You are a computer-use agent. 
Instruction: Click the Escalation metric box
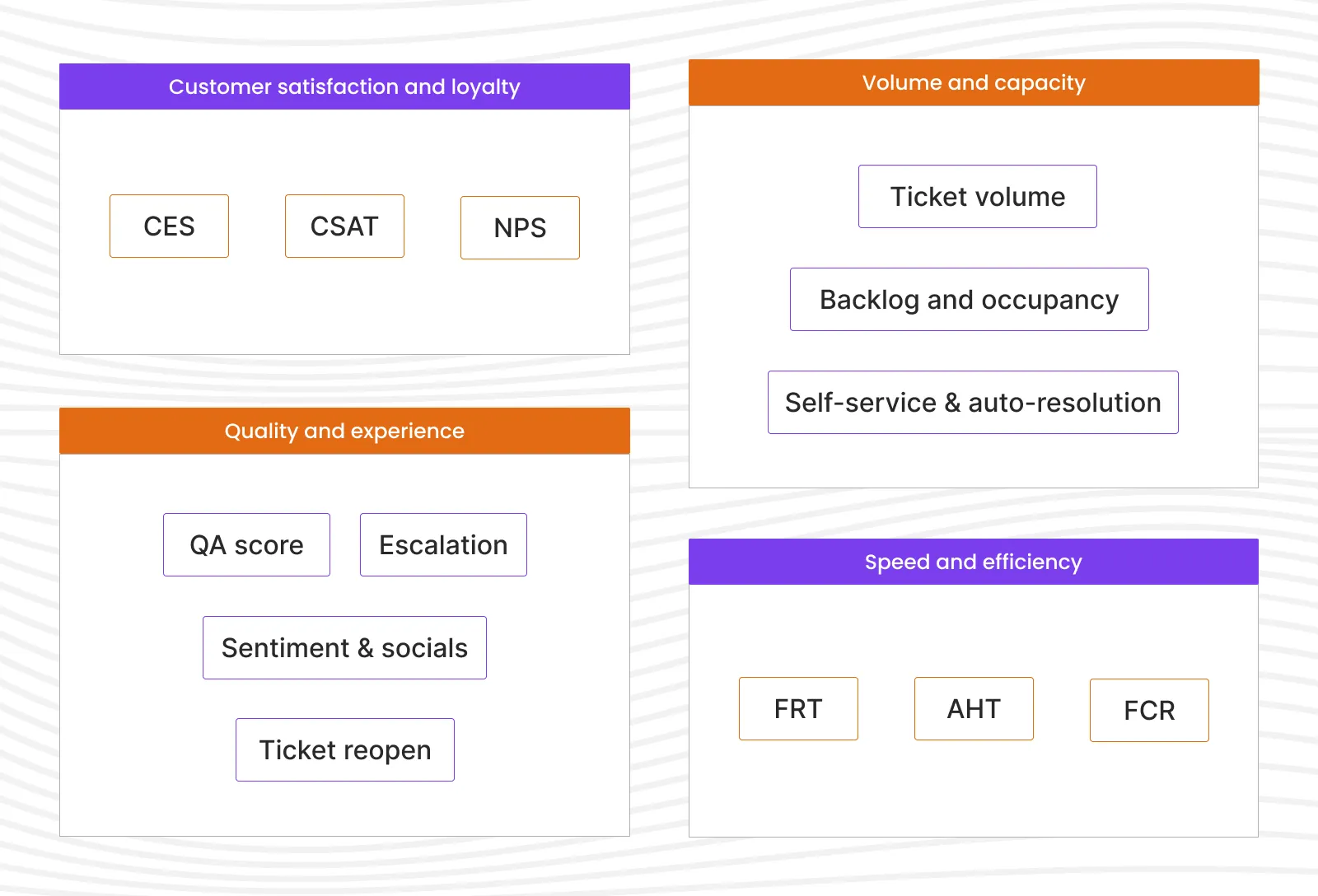pos(442,544)
